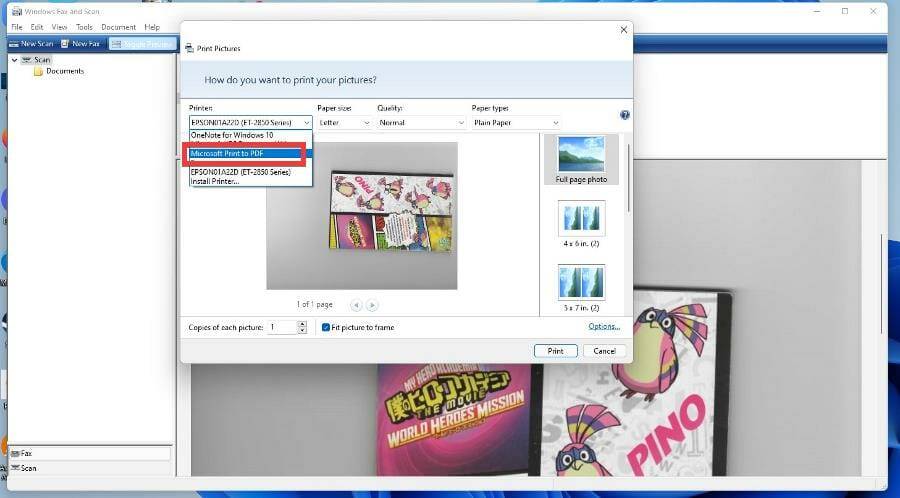Open the Document menu
The height and width of the screenshot is (498, 900).
point(118,27)
